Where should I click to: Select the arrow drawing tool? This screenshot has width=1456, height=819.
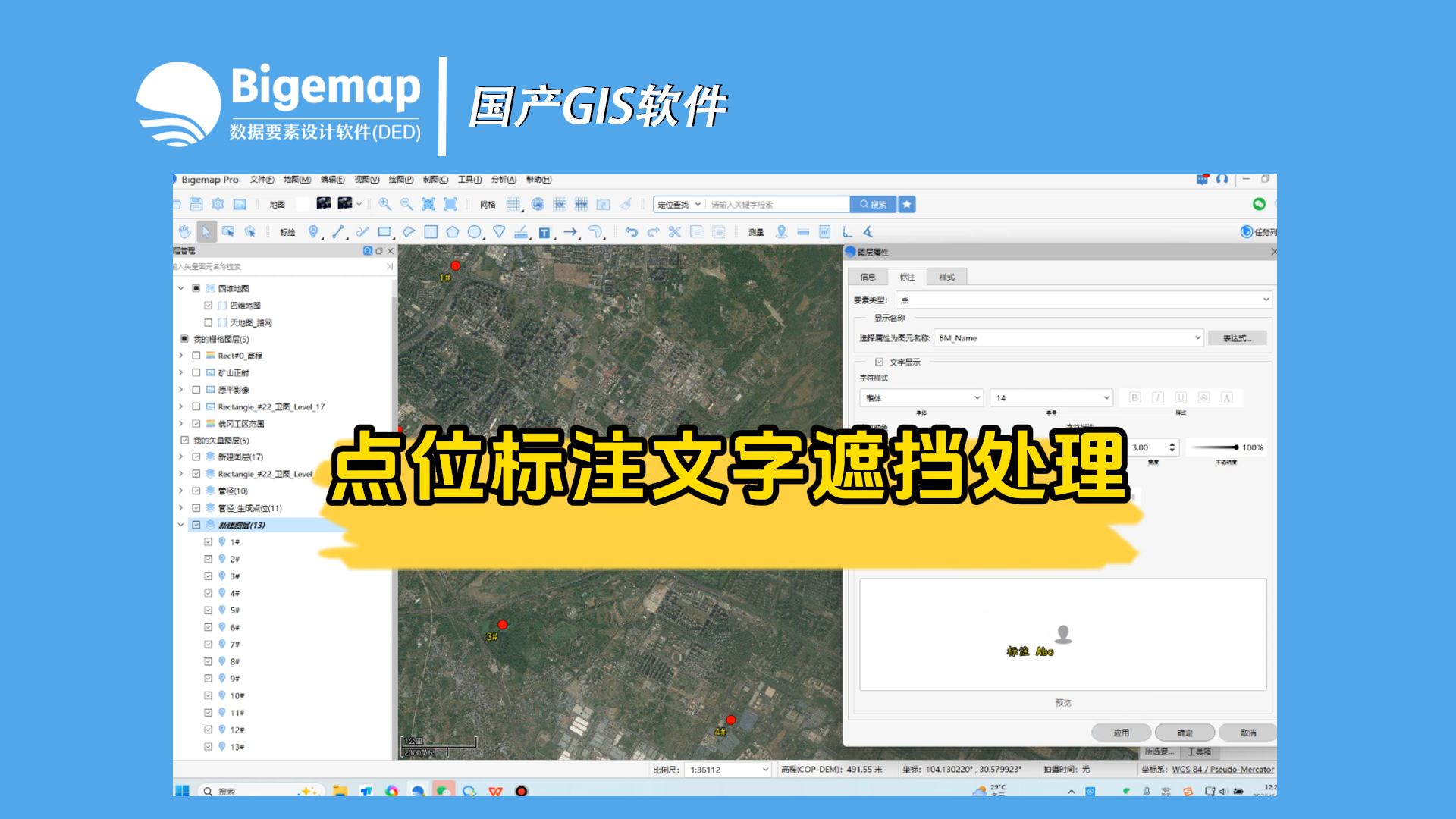[x=570, y=232]
